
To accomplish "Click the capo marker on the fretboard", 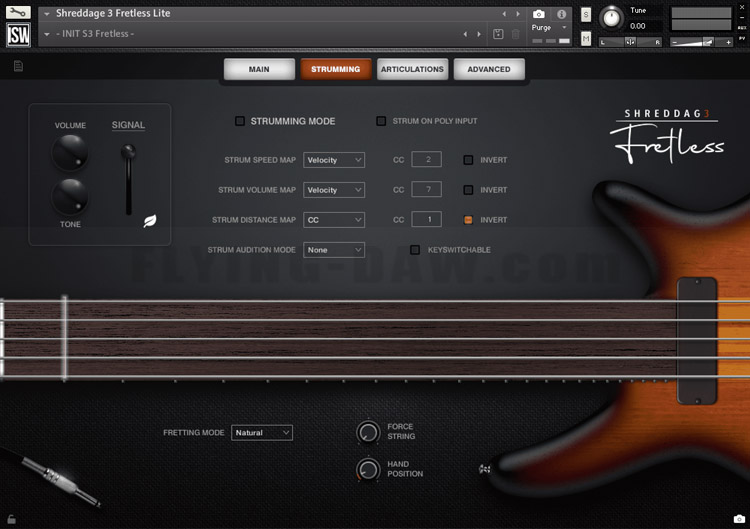I will pyautogui.click(x=65, y=339).
